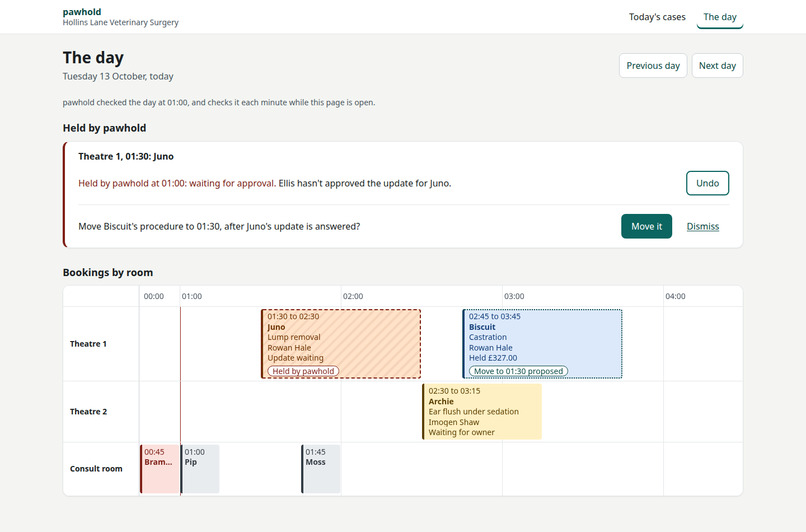806x532 pixels.
Task: Select The day tab
Action: pos(720,17)
